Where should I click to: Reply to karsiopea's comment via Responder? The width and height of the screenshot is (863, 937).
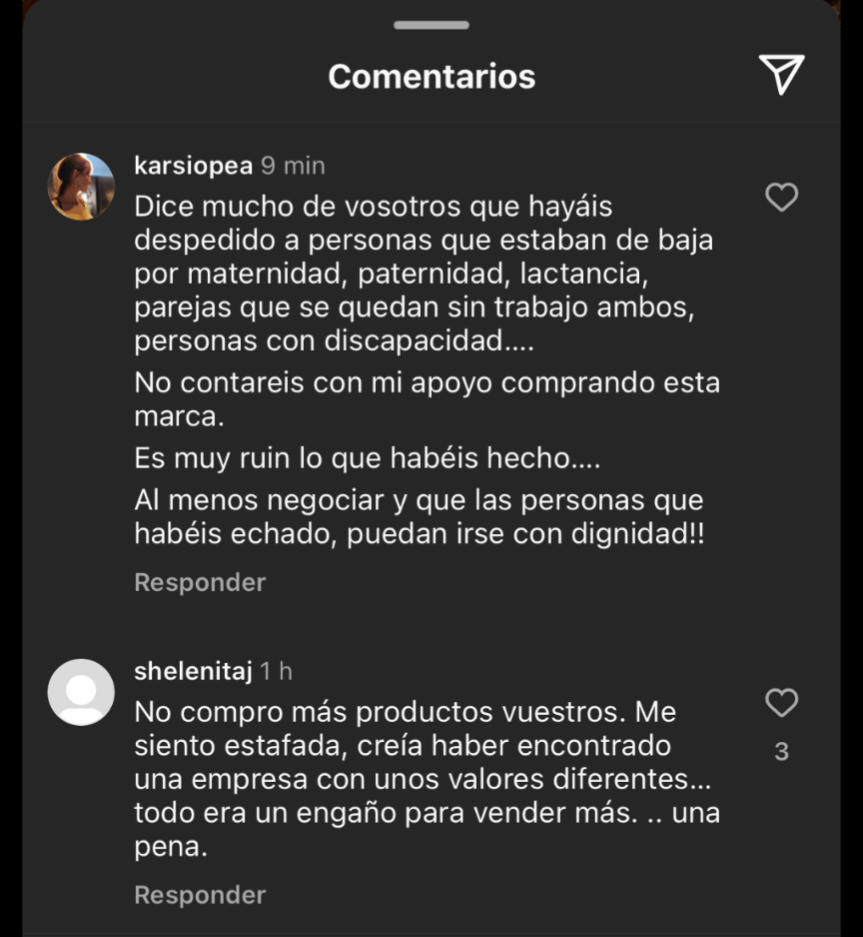tap(200, 582)
